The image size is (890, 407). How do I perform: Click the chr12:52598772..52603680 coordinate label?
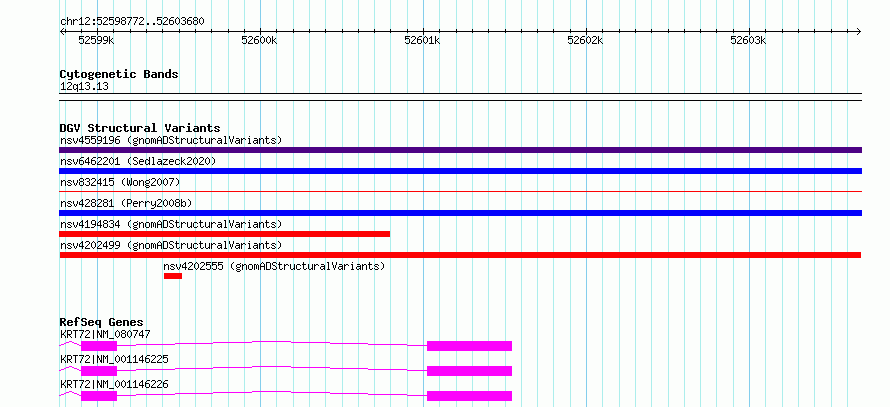pos(132,22)
